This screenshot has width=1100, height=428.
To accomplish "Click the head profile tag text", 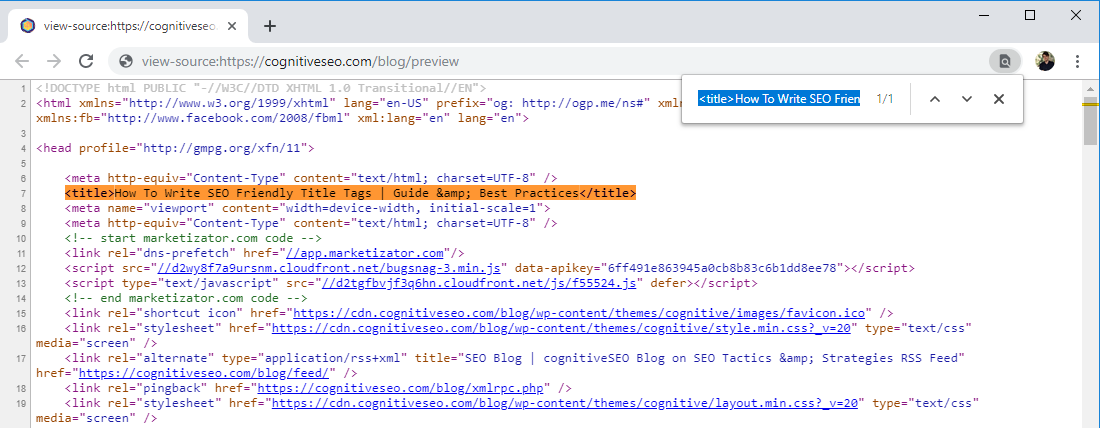I will click(x=175, y=148).
